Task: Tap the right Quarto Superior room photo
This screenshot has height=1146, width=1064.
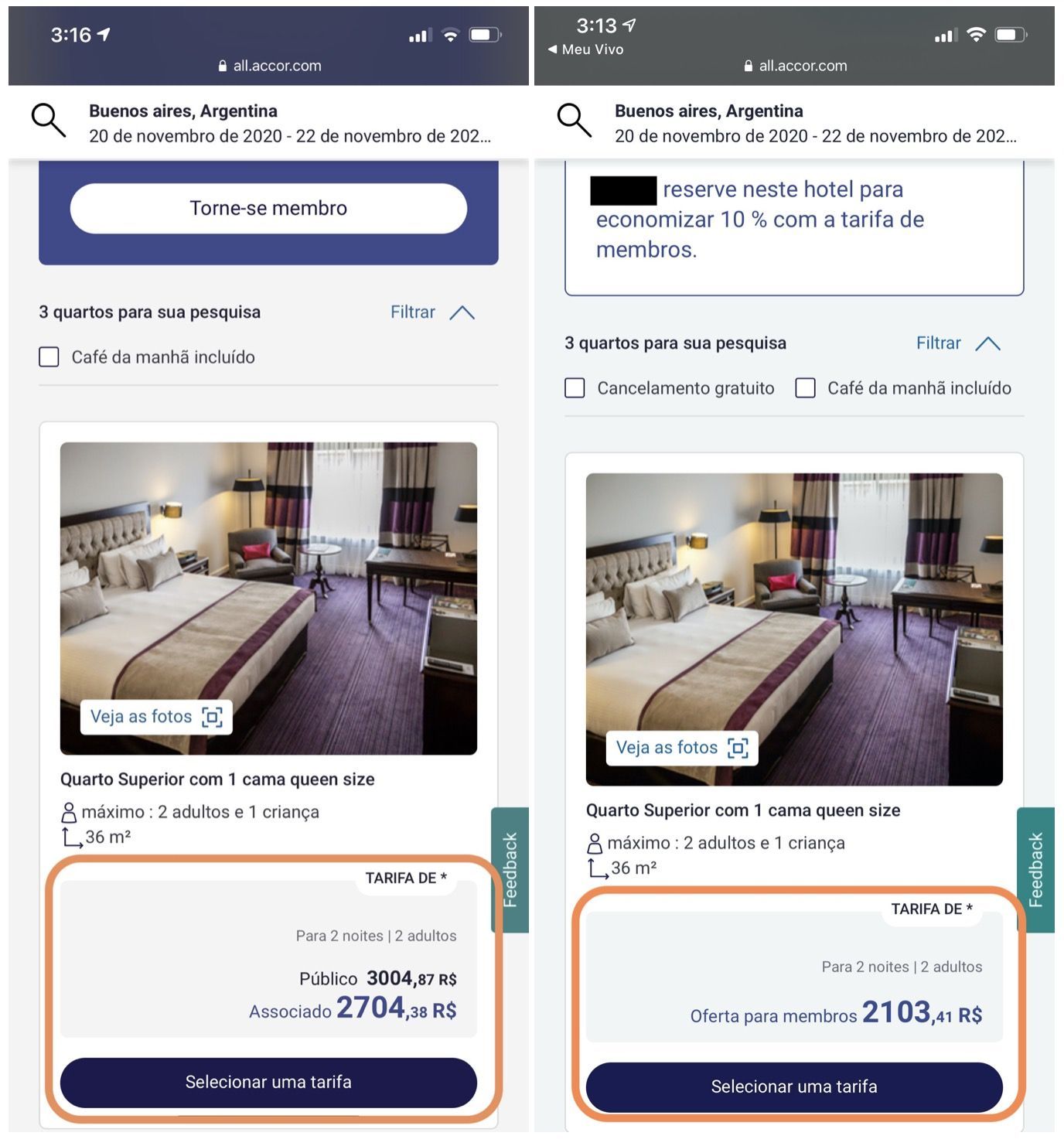Action: (794, 629)
